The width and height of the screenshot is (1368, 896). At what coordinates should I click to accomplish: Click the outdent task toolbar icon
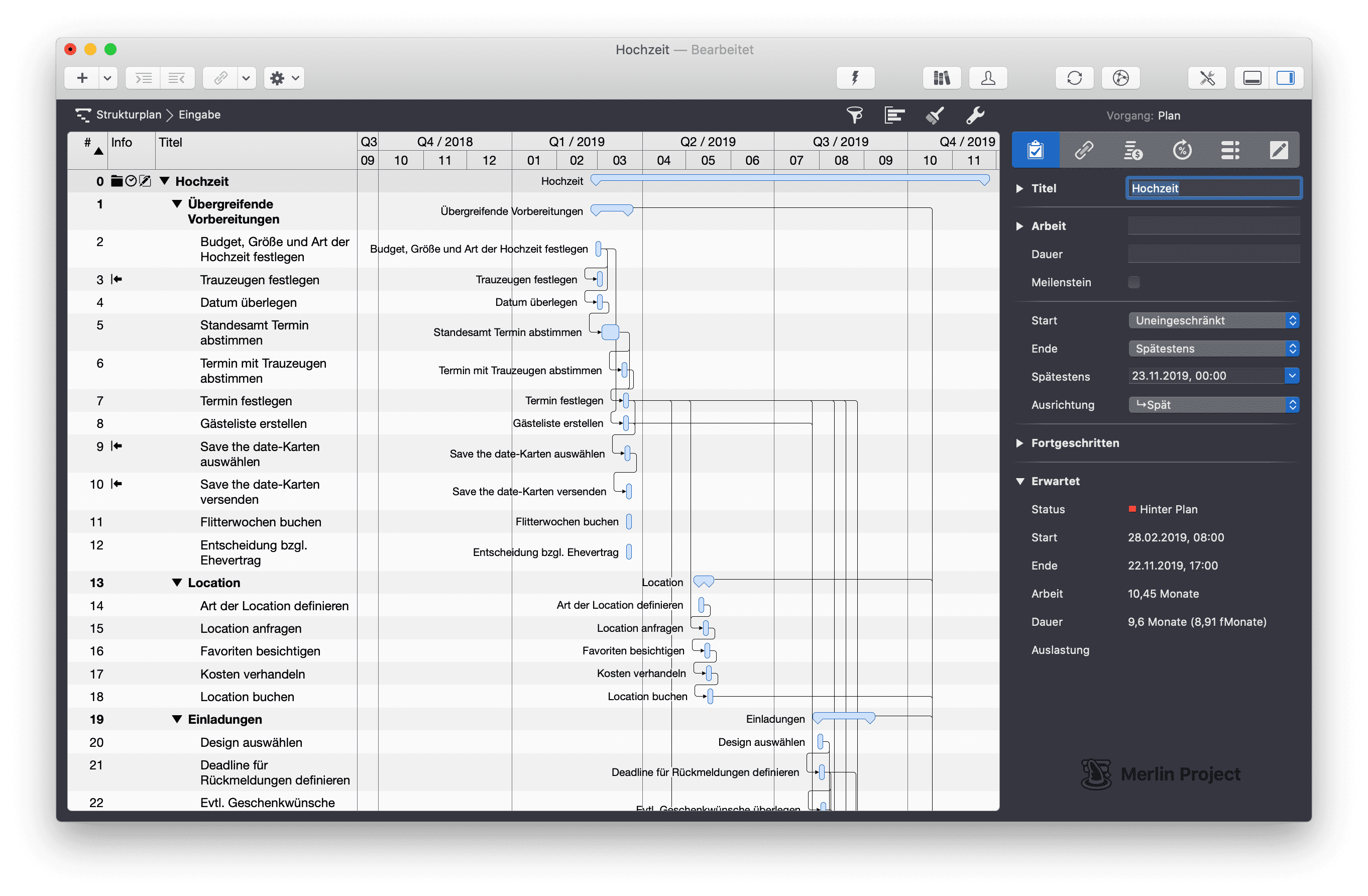pos(177,78)
